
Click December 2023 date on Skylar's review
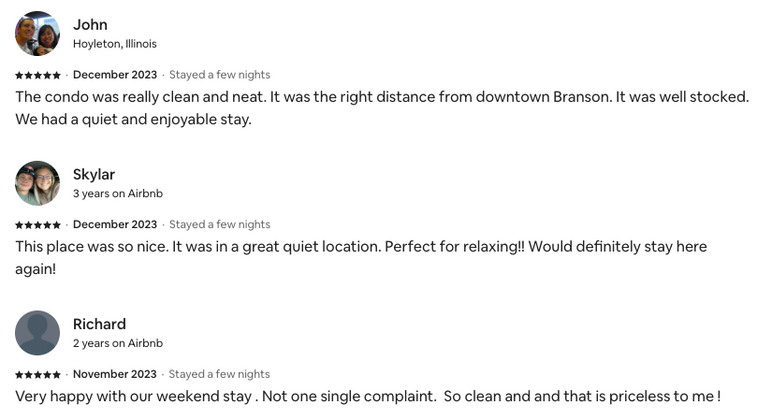click(x=115, y=225)
